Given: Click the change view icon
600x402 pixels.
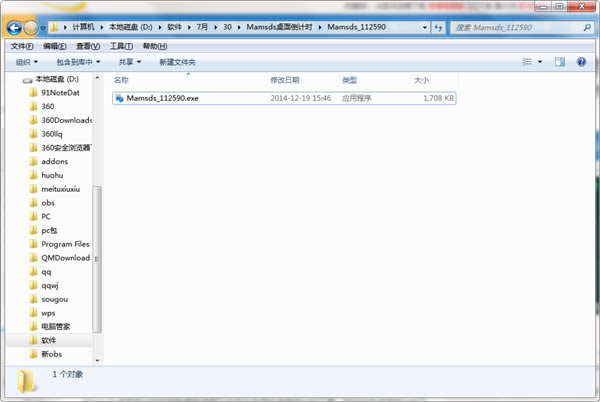Looking at the screenshot, I should [527, 62].
